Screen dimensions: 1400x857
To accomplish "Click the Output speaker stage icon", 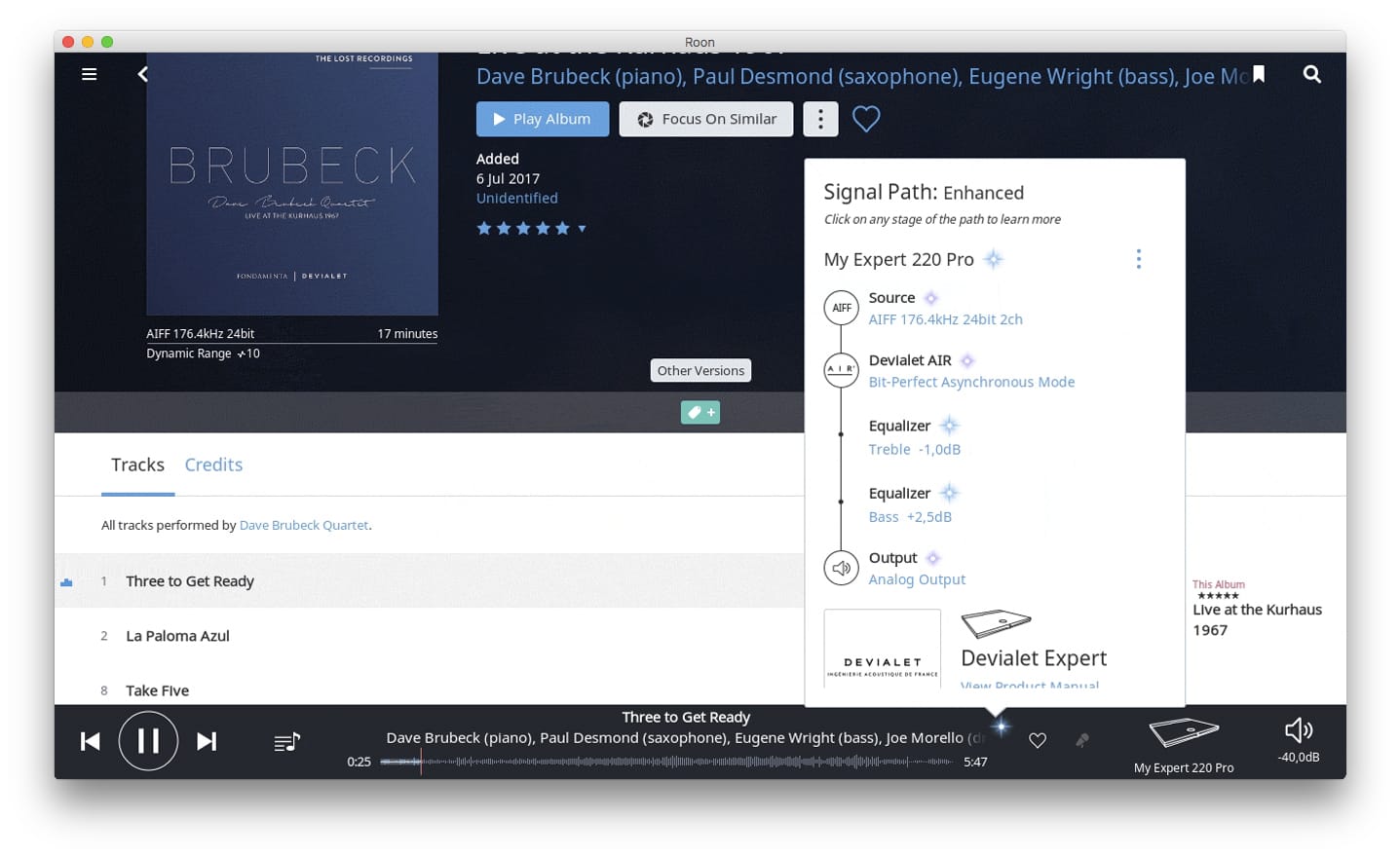I will tap(841, 568).
